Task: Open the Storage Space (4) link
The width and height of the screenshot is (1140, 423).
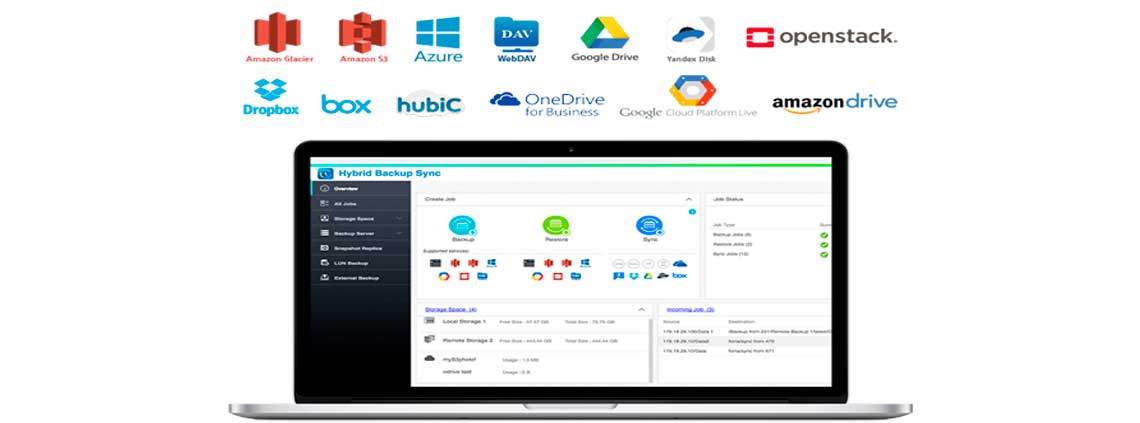Action: coord(451,310)
